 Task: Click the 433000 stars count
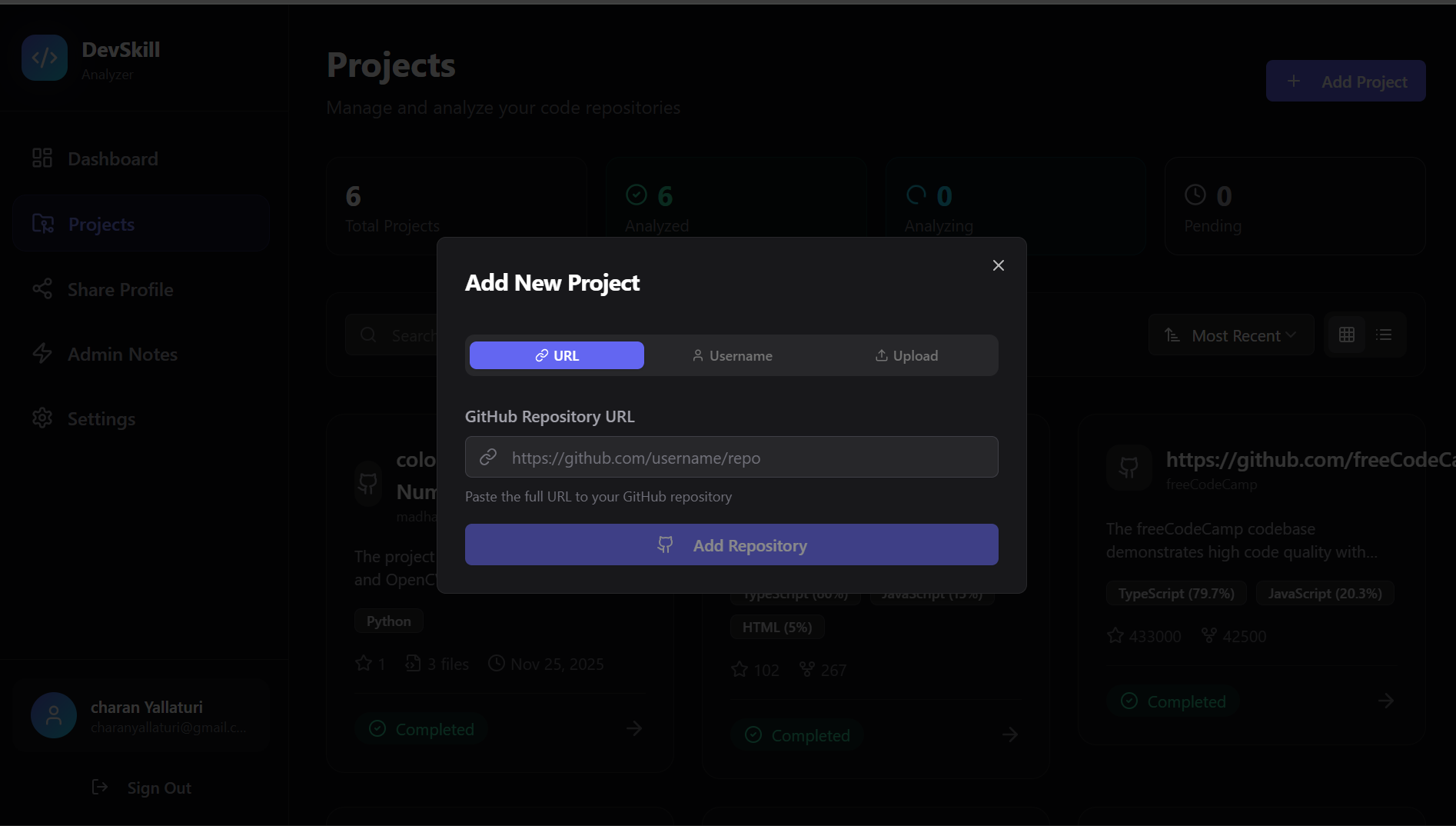[x=1144, y=636]
